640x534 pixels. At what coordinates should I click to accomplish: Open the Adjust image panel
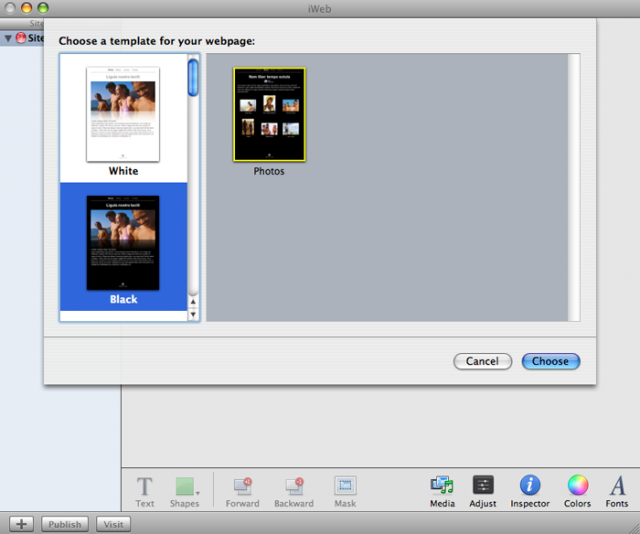pos(483,492)
